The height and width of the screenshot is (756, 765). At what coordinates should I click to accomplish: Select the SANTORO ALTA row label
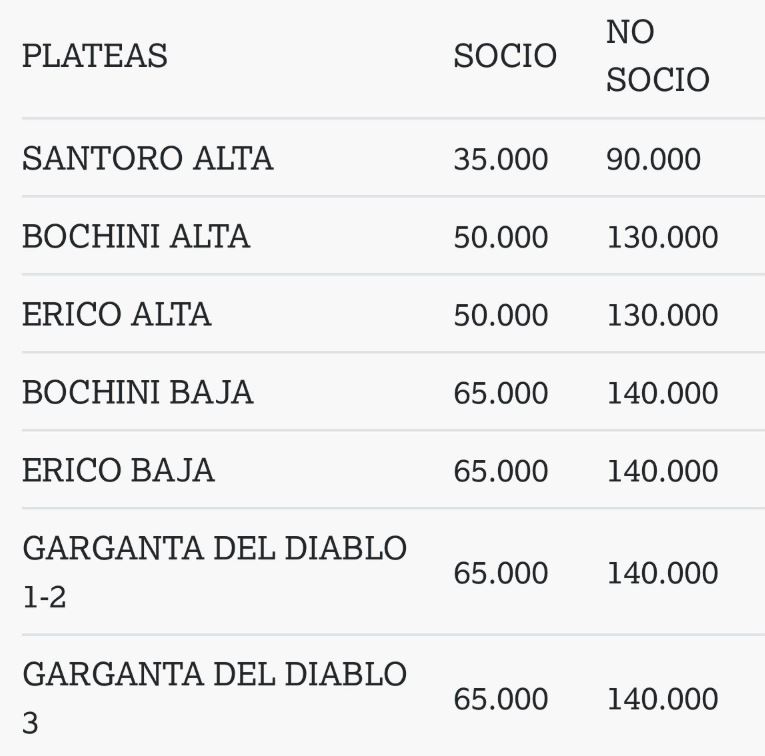click(x=148, y=159)
